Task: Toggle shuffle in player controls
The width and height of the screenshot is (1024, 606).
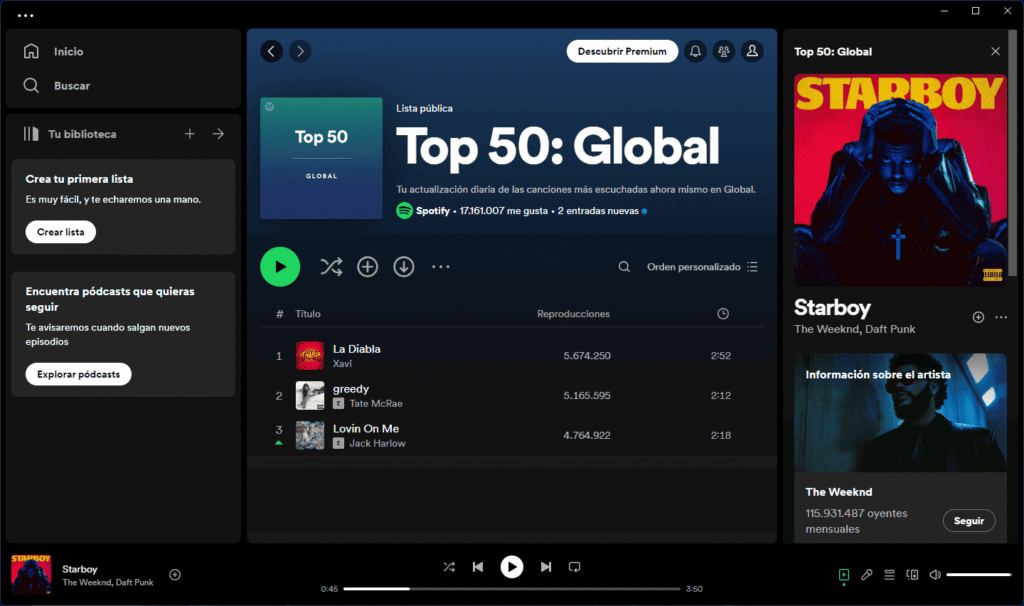Action: click(x=449, y=567)
